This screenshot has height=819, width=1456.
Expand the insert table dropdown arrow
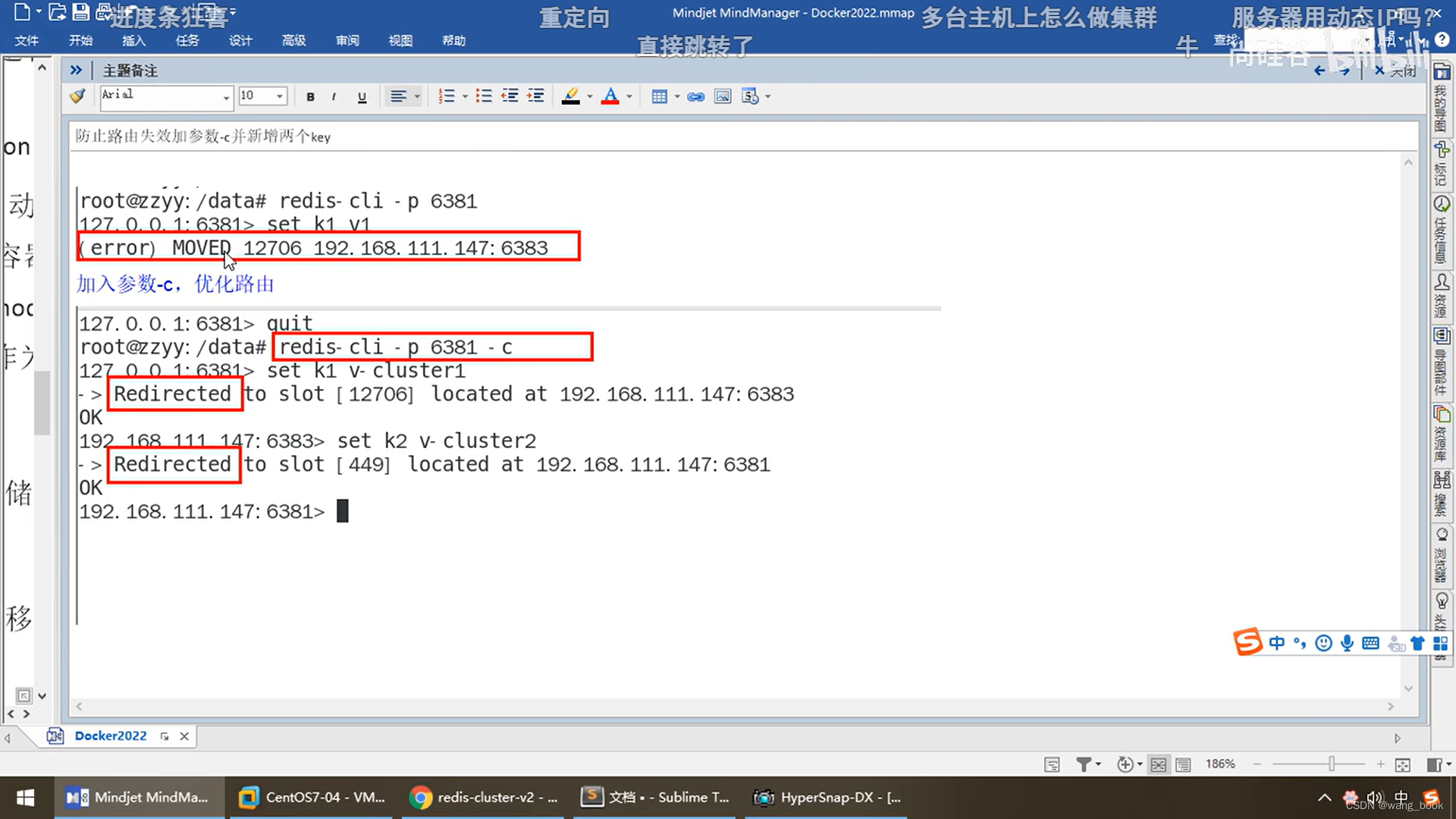coord(677,96)
